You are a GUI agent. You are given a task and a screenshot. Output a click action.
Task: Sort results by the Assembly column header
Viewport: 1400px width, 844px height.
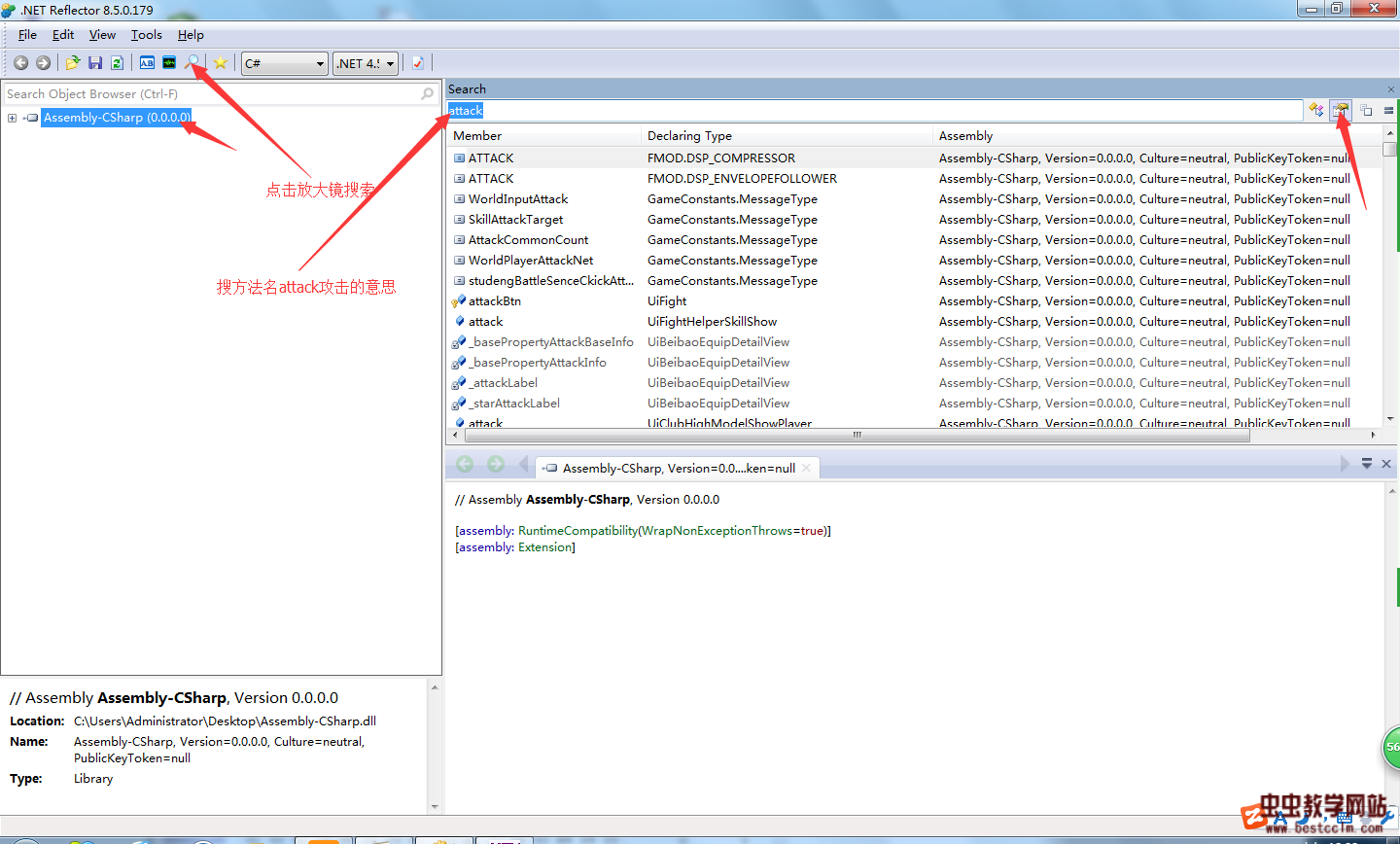point(1157,136)
